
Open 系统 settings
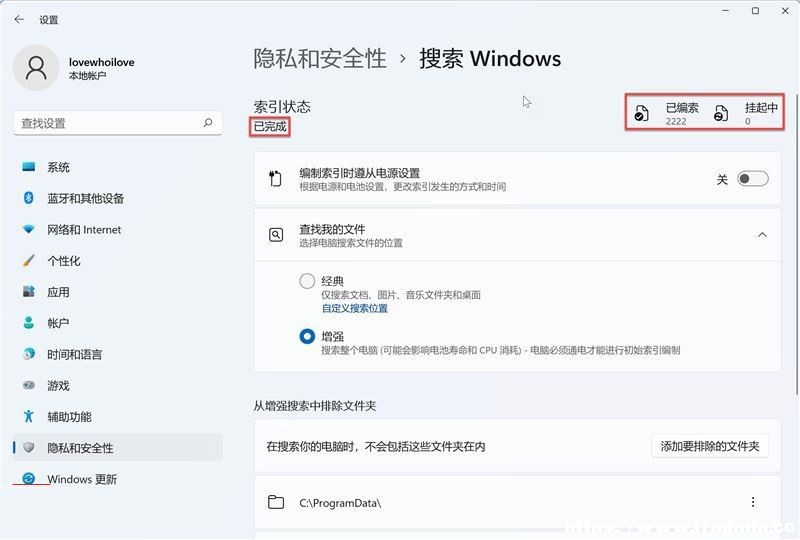coord(117,167)
